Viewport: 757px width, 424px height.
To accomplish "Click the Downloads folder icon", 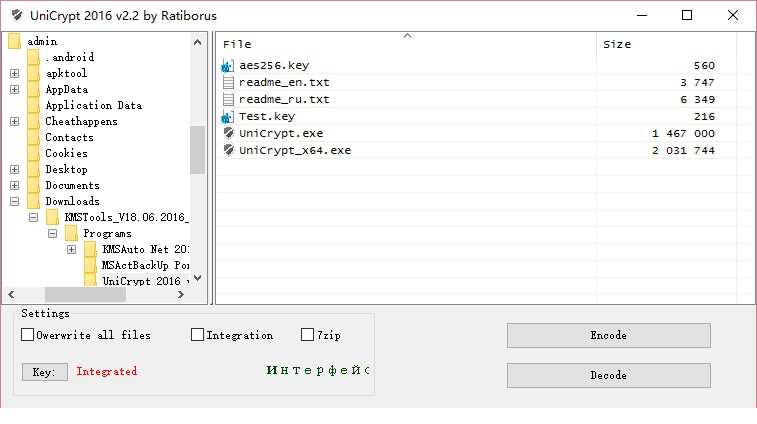I will (x=33, y=201).
